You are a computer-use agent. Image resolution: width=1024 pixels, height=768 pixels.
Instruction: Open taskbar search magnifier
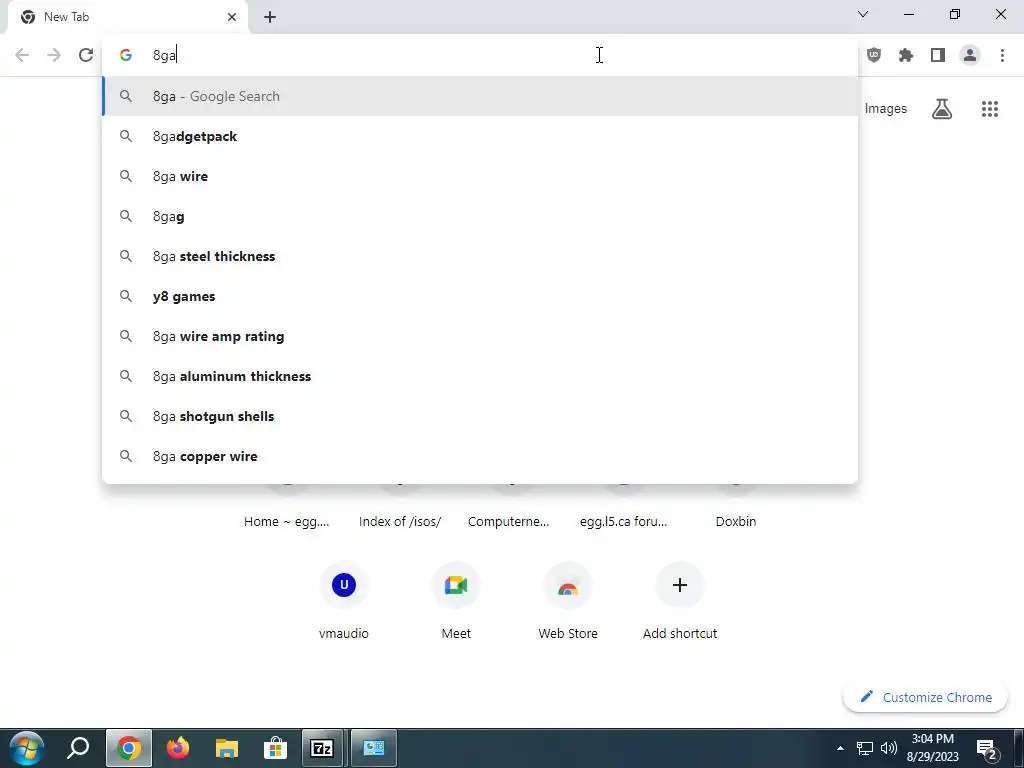pos(78,748)
